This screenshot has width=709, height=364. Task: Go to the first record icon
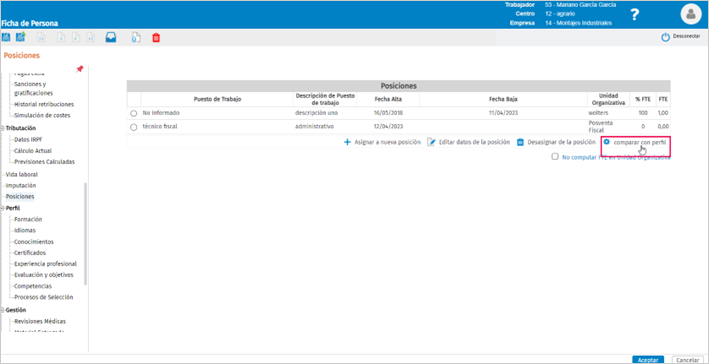click(41, 38)
